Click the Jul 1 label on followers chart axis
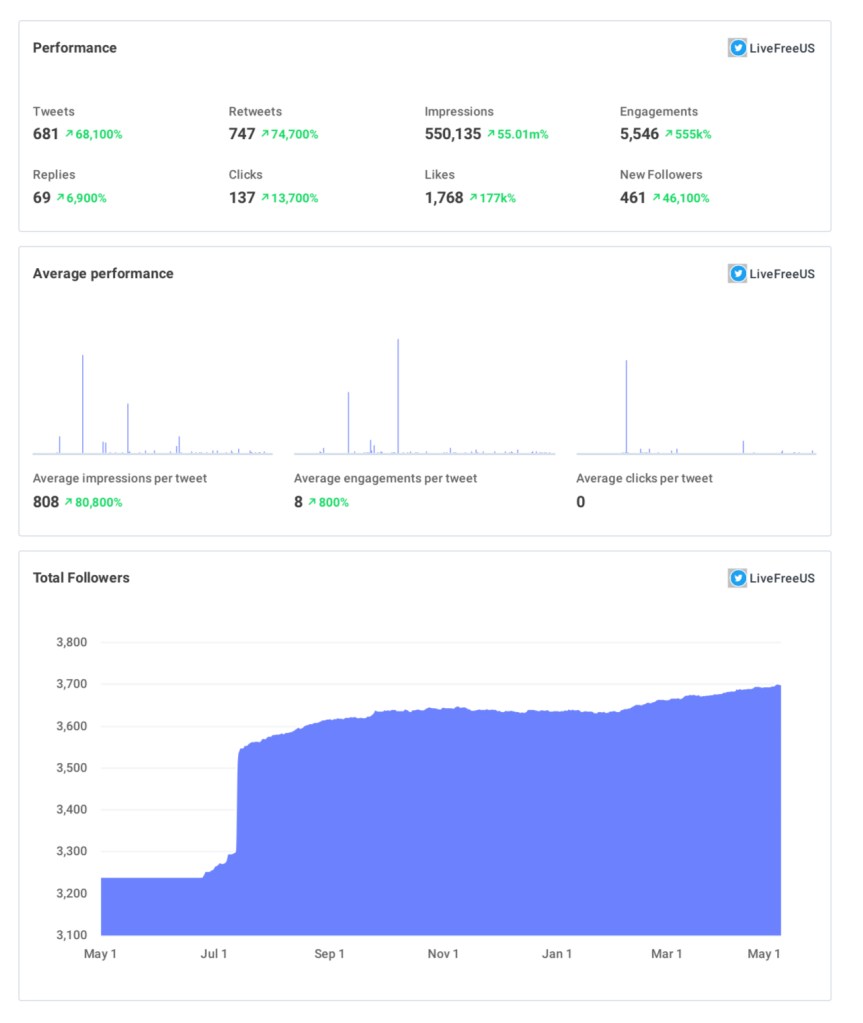The width and height of the screenshot is (863, 1023). pyautogui.click(x=214, y=954)
